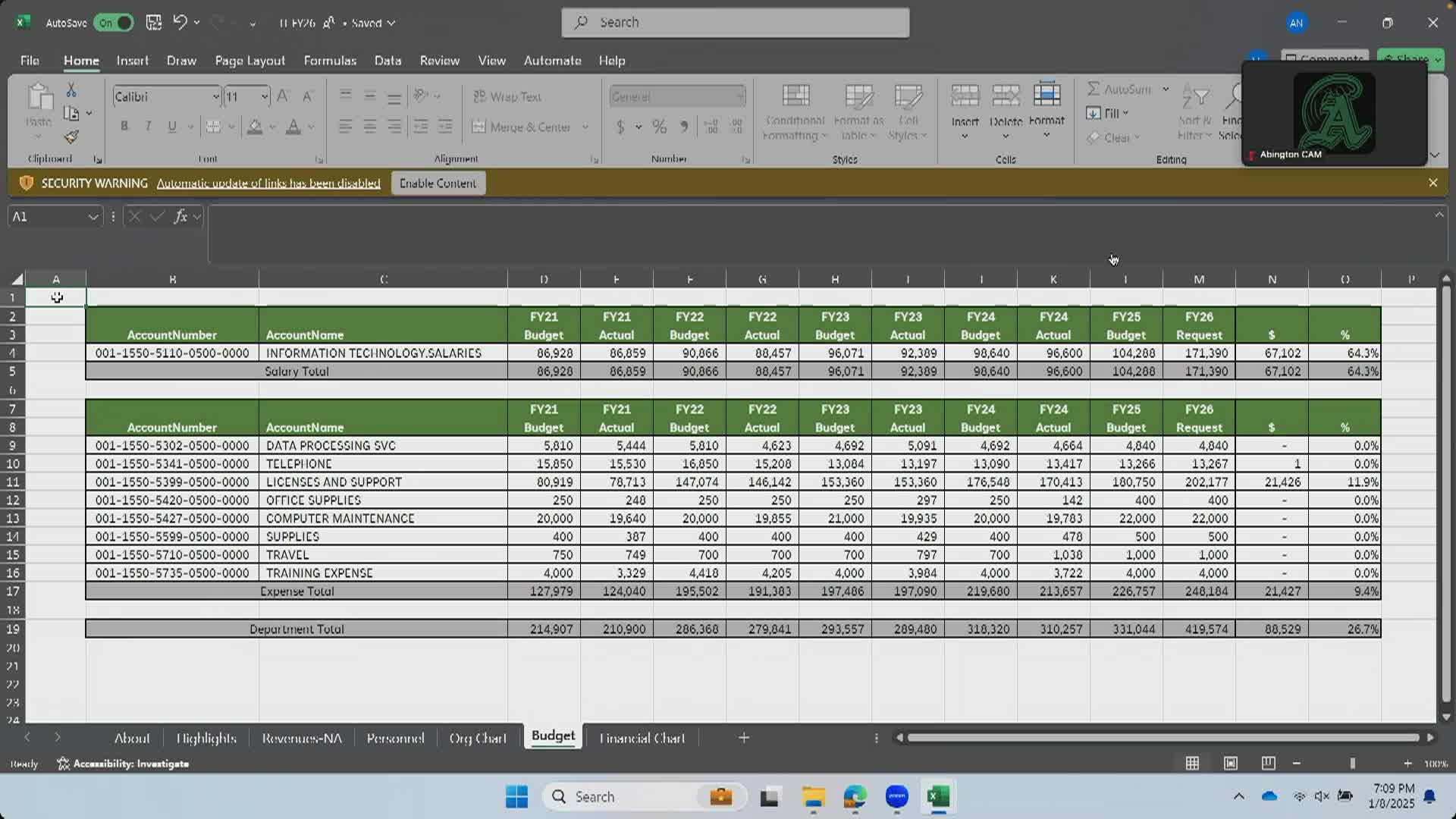Adjust the zoom slider in status bar
Image resolution: width=1456 pixels, height=819 pixels.
tap(1354, 763)
